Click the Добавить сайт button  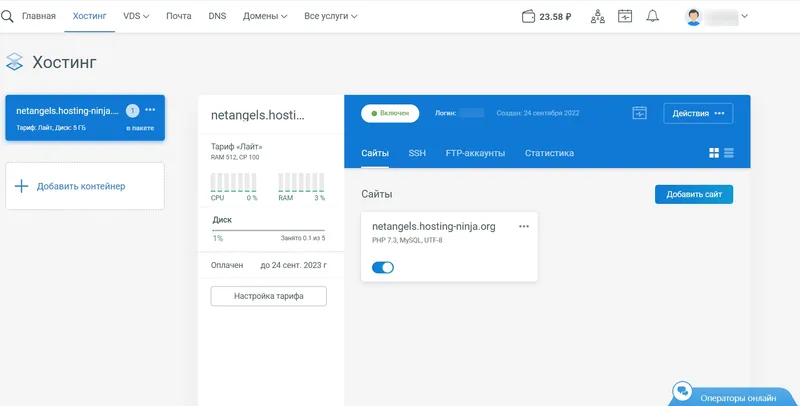click(x=694, y=194)
